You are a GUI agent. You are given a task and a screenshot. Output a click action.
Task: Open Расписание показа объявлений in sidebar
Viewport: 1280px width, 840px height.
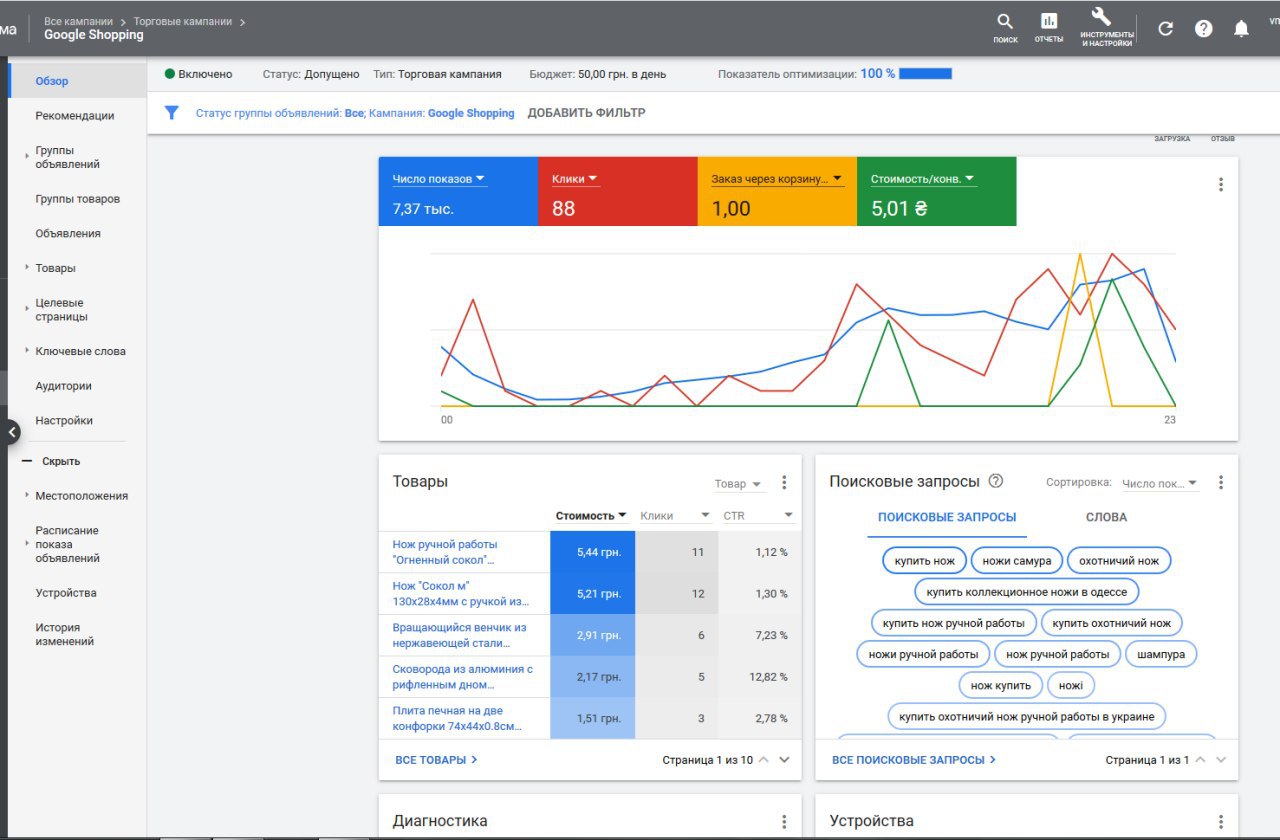(67, 545)
